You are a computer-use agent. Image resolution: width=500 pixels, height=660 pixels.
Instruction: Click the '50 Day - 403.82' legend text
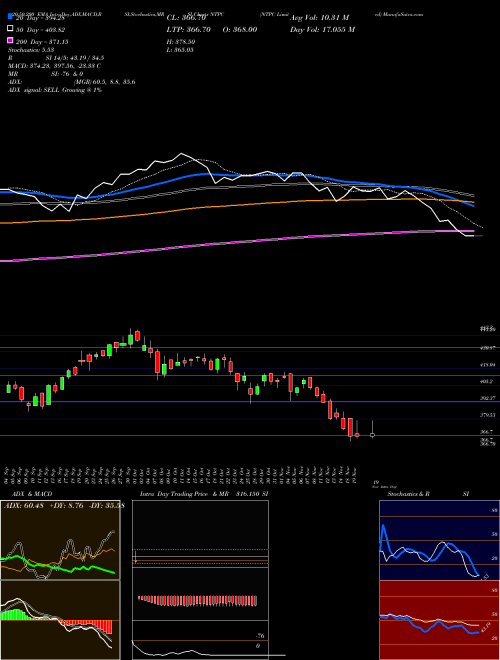coord(40,30)
